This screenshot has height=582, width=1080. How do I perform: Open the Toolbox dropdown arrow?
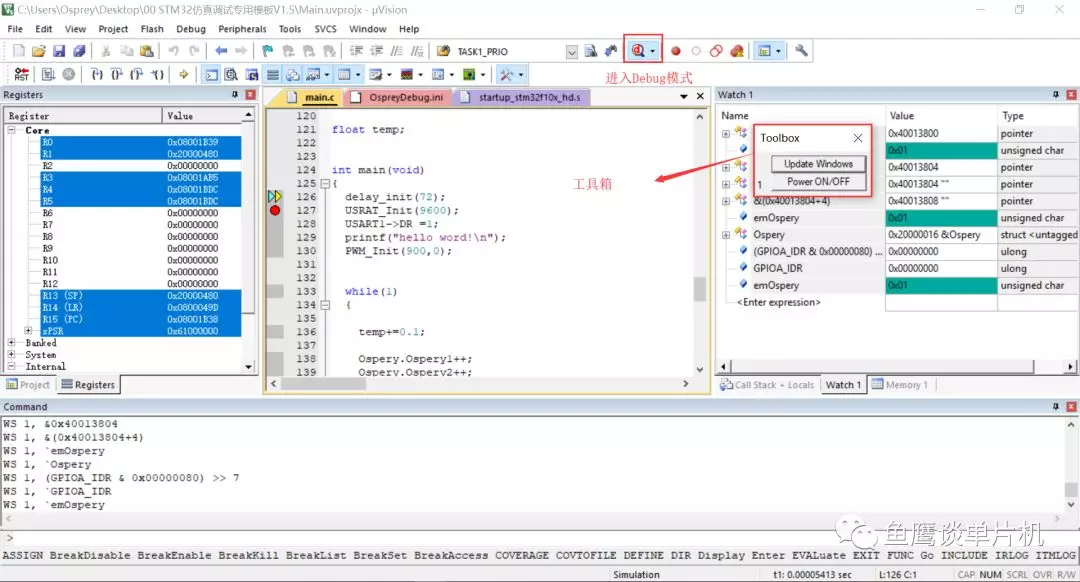pyautogui.click(x=521, y=74)
